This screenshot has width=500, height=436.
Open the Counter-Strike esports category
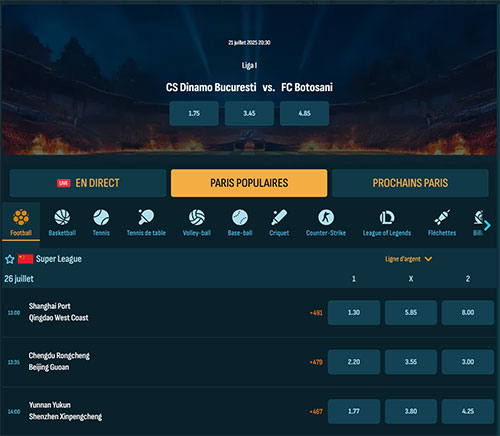326,222
